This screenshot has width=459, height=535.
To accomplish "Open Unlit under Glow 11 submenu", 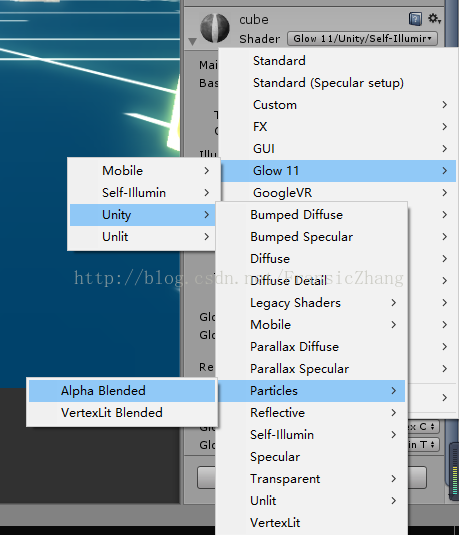I will pyautogui.click(x=142, y=237).
